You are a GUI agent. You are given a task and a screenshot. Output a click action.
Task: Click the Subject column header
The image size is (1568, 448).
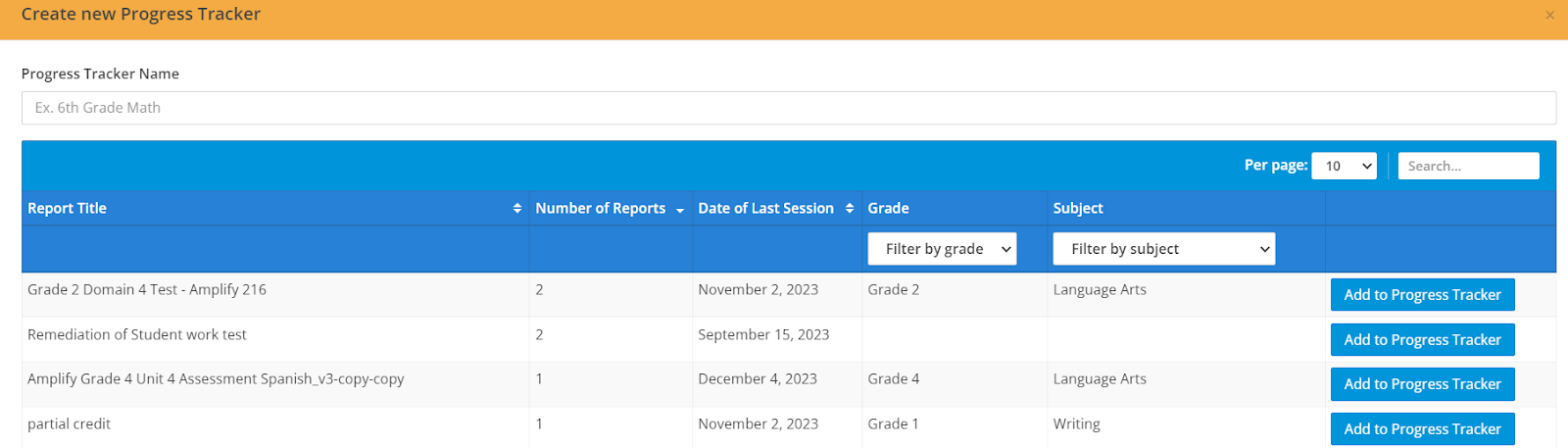coord(1078,209)
